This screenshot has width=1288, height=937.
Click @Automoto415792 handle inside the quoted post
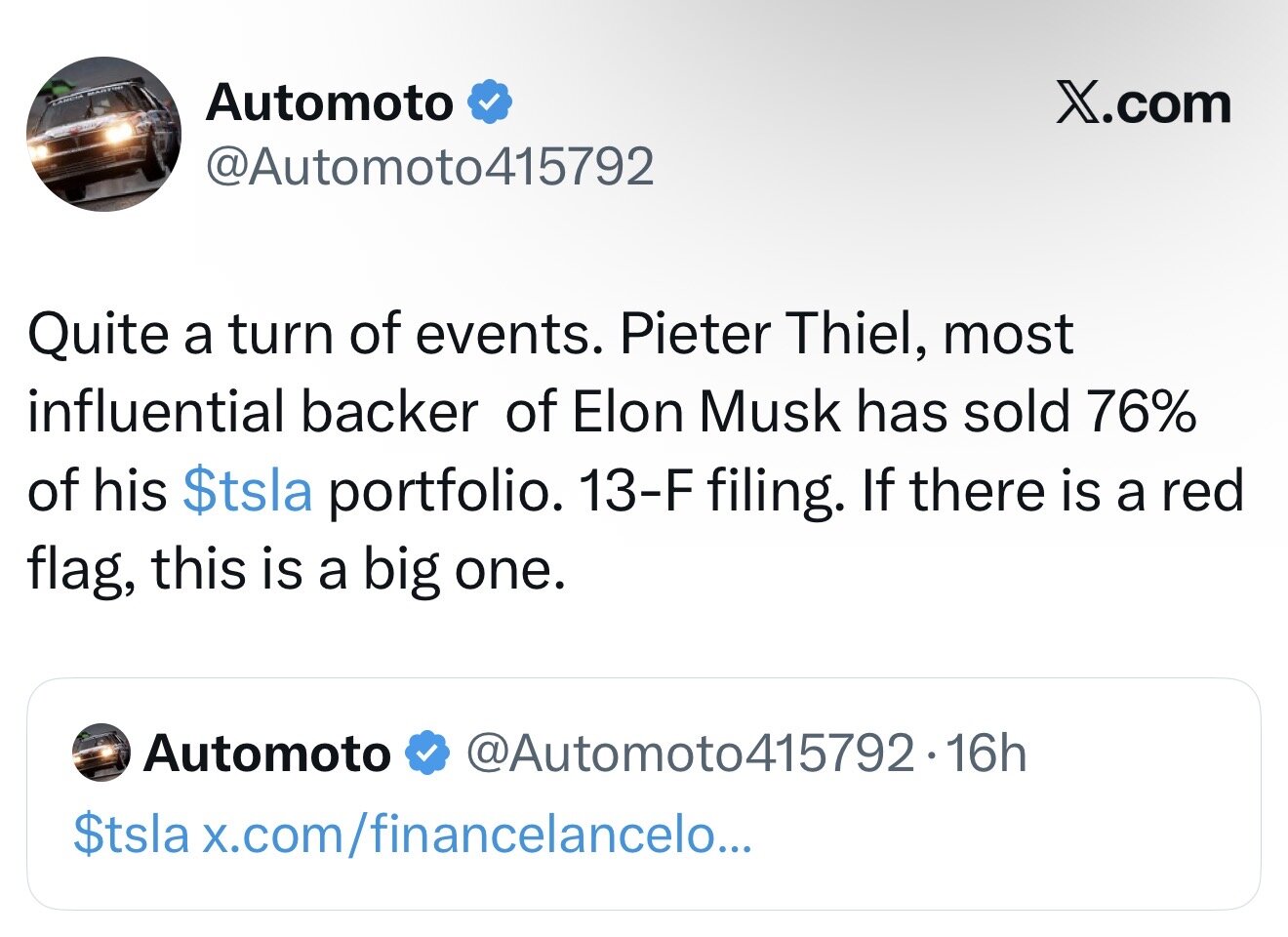[x=690, y=754]
